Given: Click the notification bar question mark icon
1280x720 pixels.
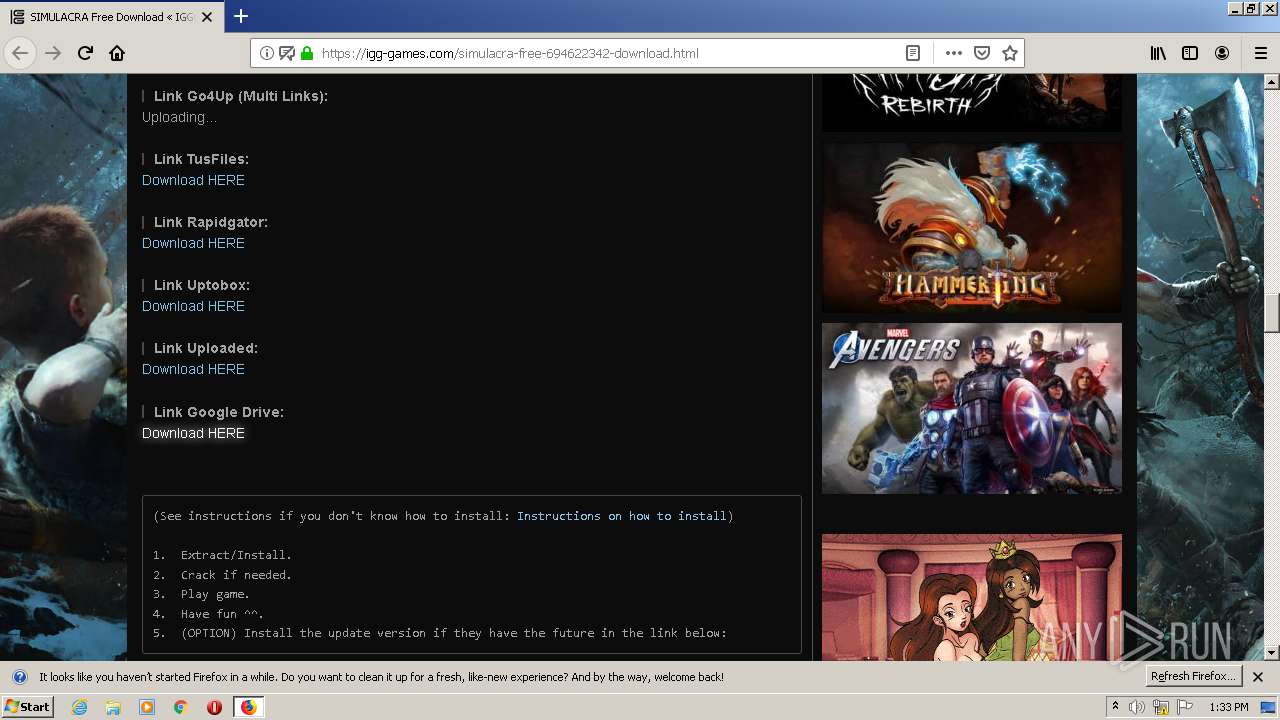Looking at the screenshot, I should 19,677.
